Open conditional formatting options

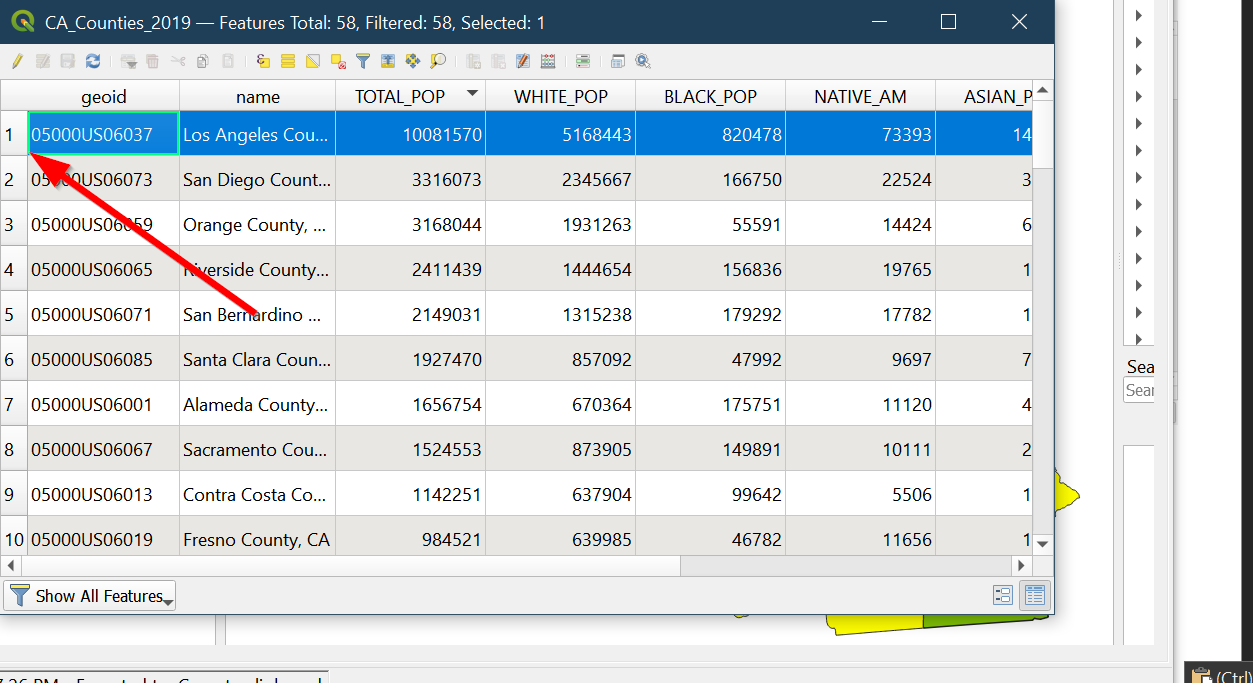(583, 62)
